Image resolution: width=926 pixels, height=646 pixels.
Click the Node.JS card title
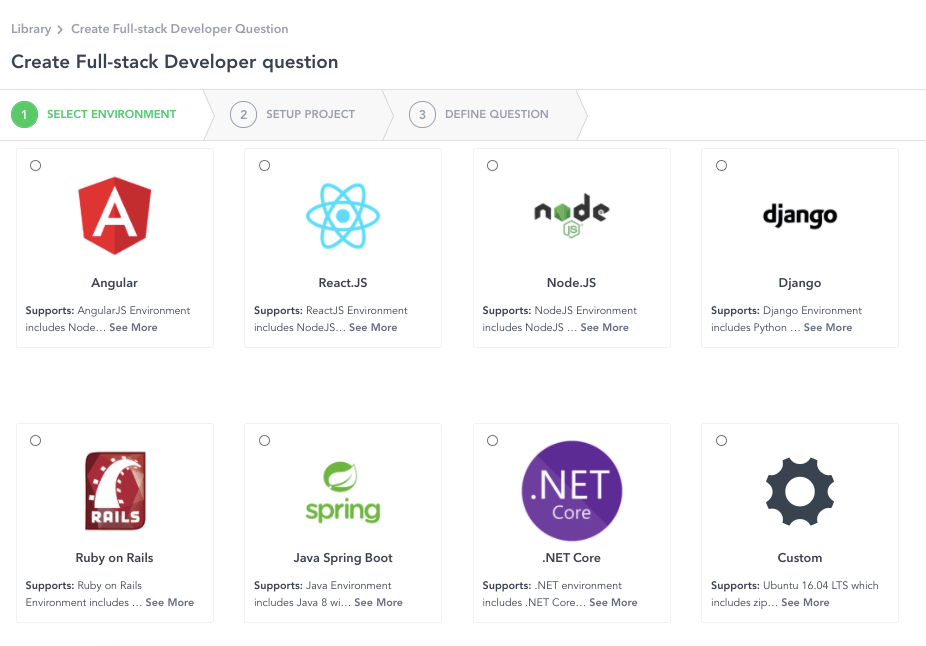click(x=571, y=283)
